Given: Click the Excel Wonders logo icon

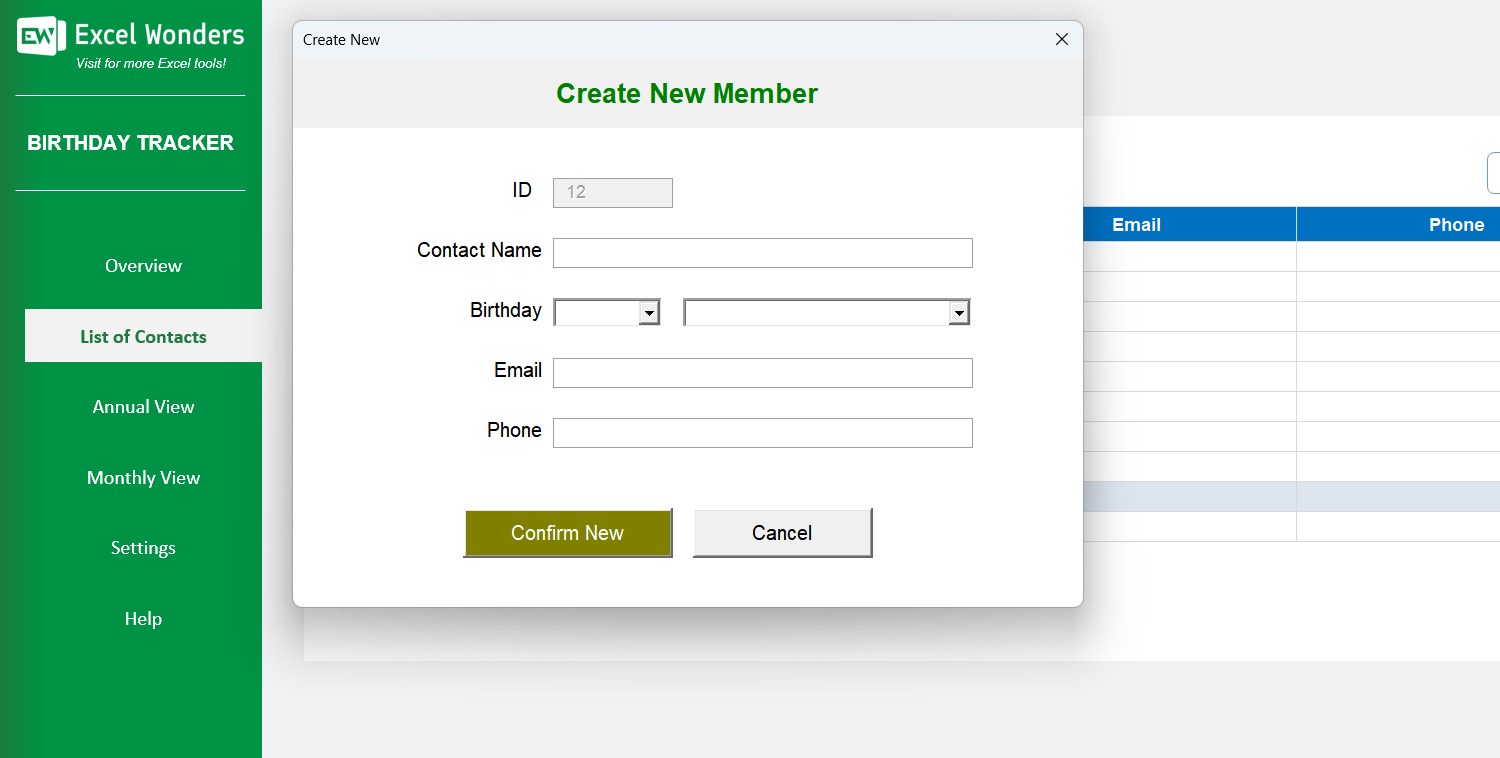Looking at the screenshot, I should click(x=41, y=36).
